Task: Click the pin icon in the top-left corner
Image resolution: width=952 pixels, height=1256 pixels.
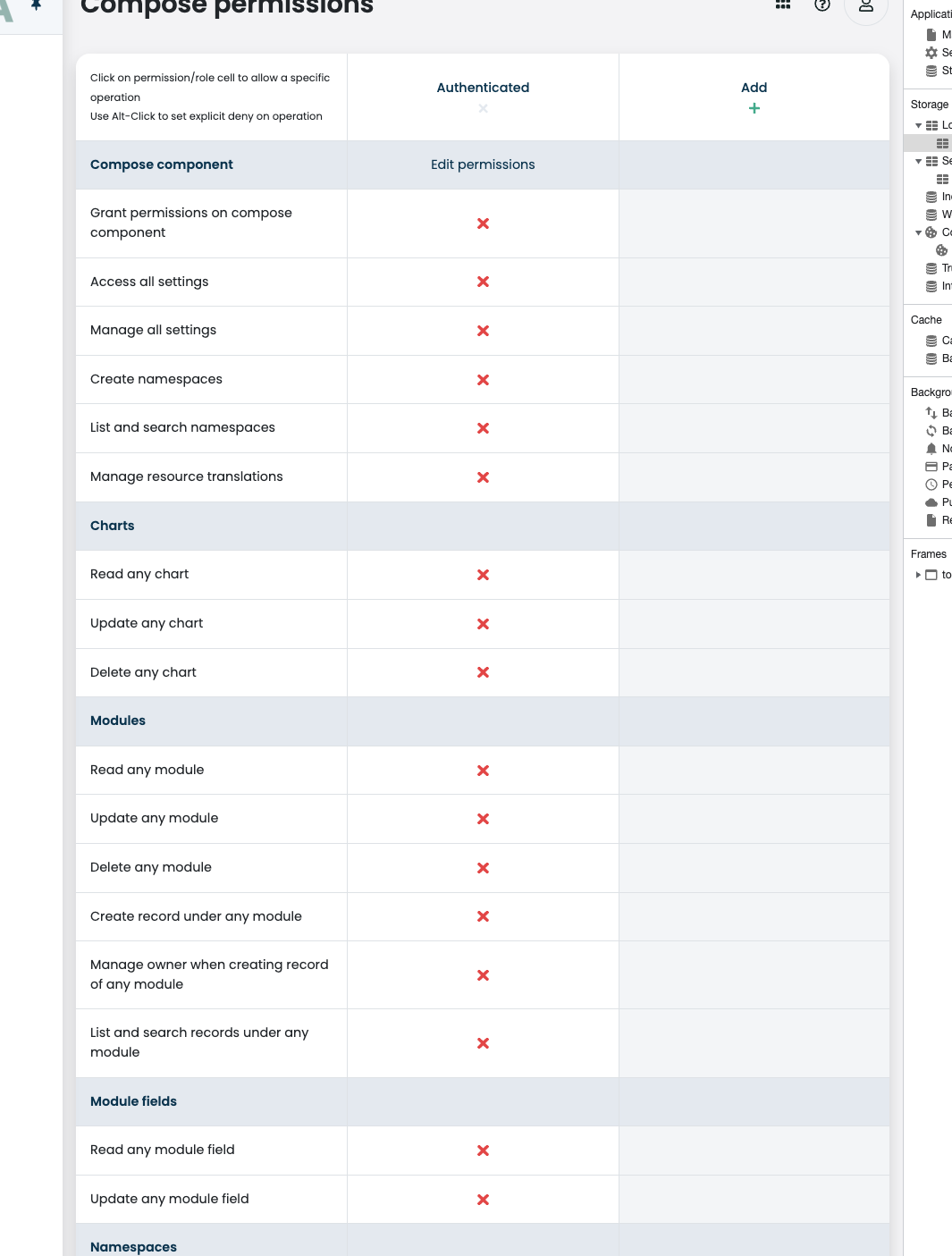Action: (34, 5)
